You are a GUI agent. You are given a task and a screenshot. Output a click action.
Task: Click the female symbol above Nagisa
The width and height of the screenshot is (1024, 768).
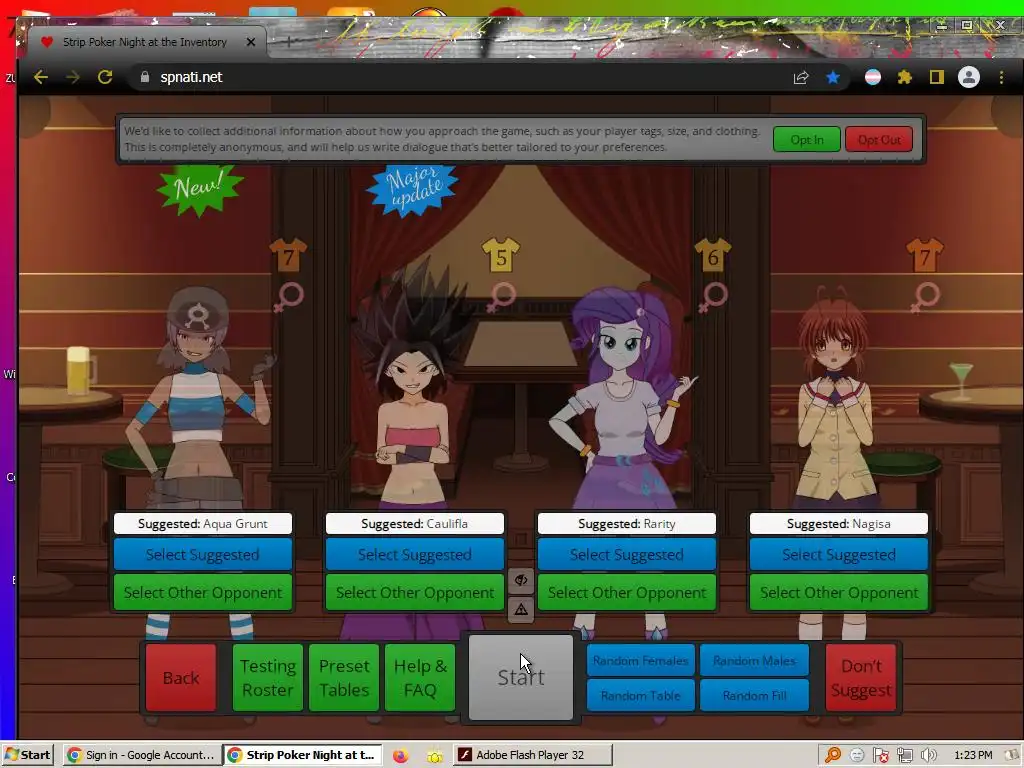click(x=925, y=297)
